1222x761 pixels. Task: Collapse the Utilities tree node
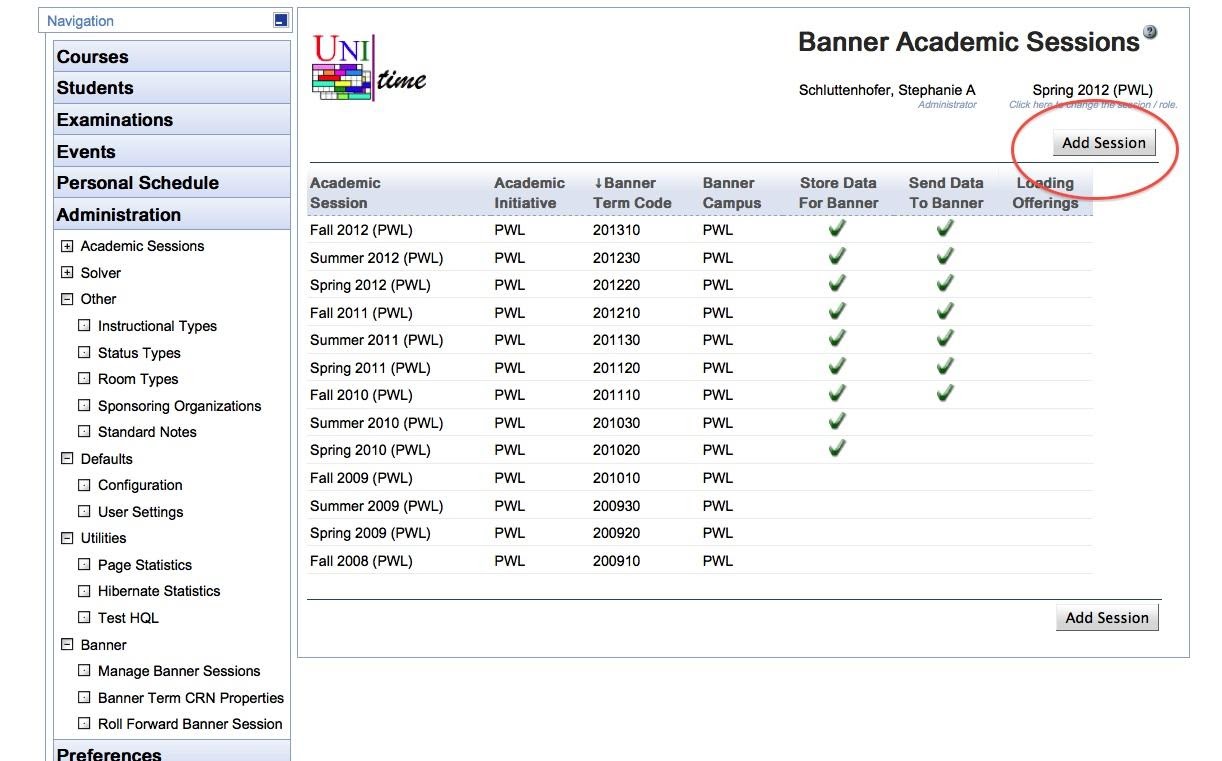(x=67, y=538)
